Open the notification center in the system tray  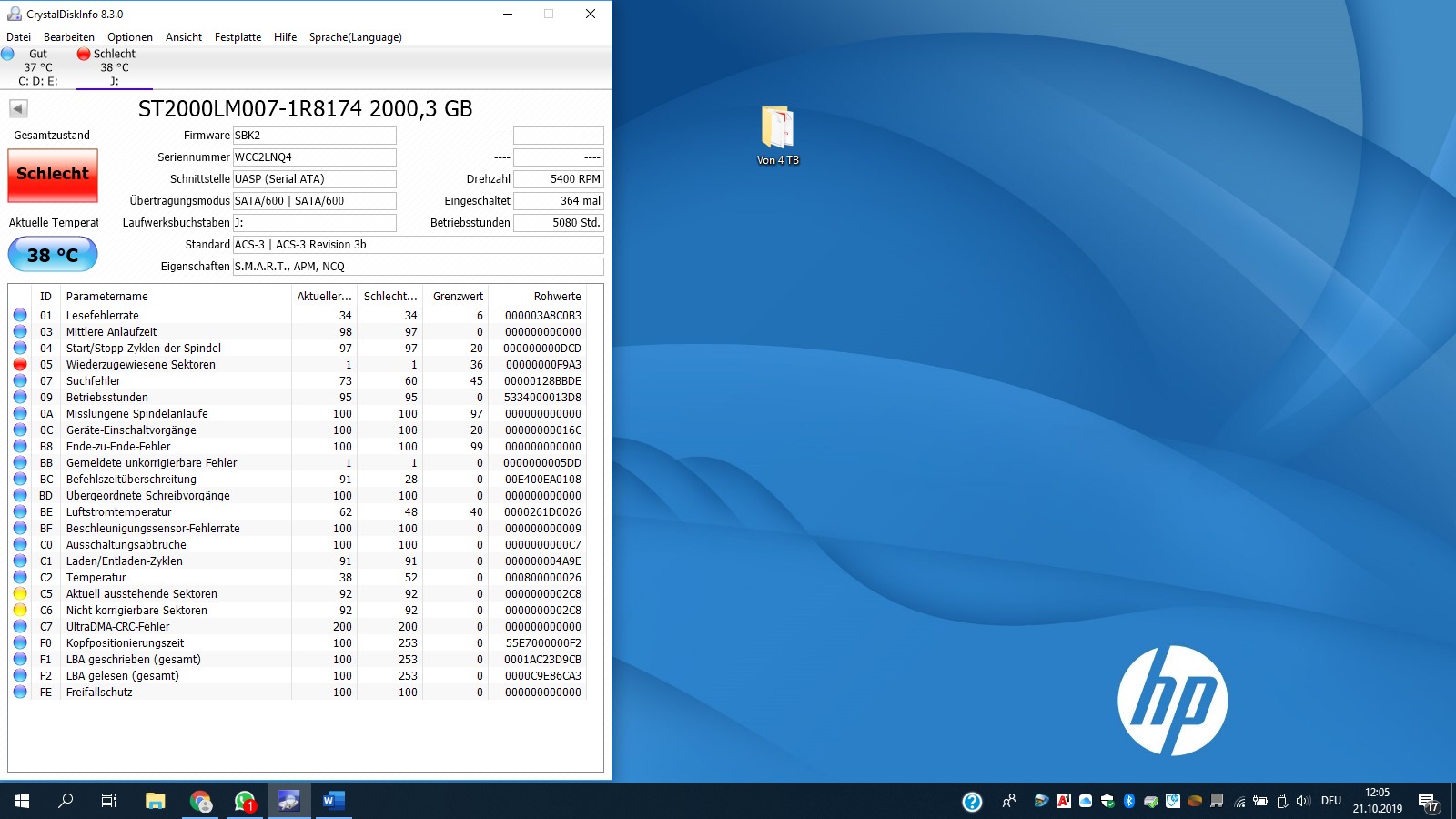[1429, 801]
